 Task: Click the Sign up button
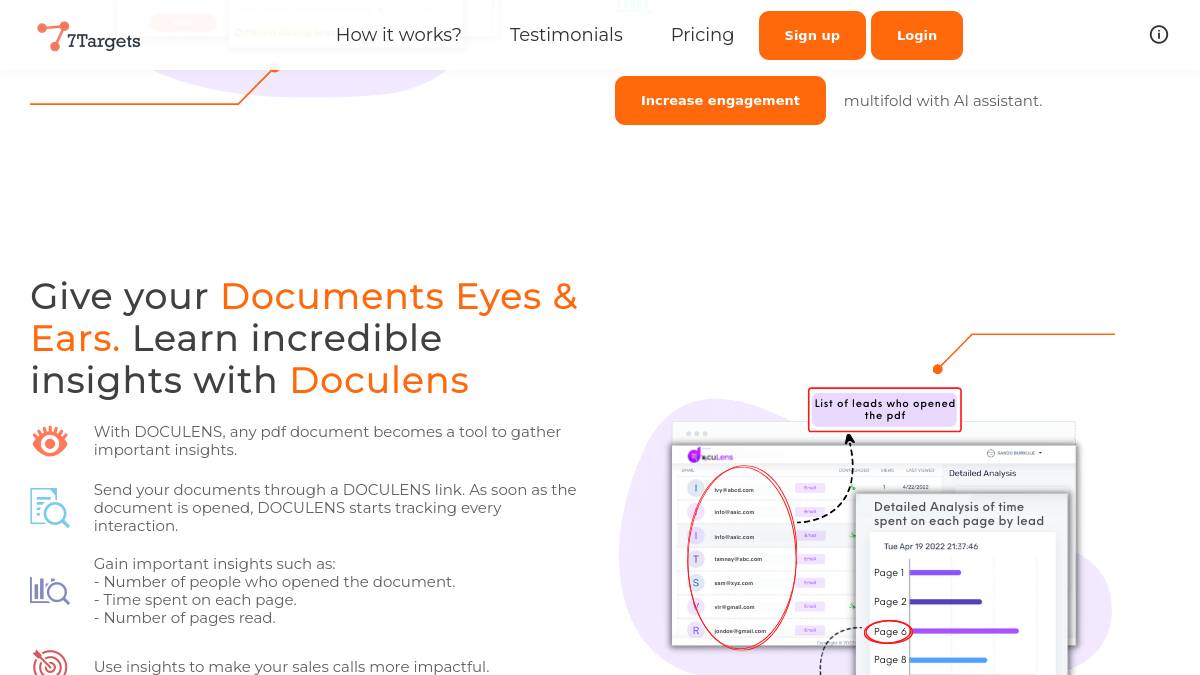[812, 35]
